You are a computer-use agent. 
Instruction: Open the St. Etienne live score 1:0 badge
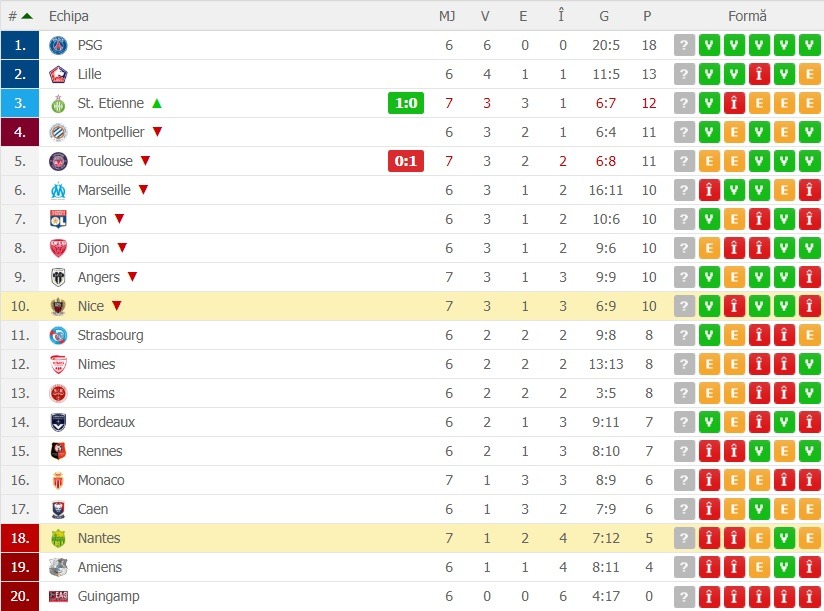click(406, 103)
